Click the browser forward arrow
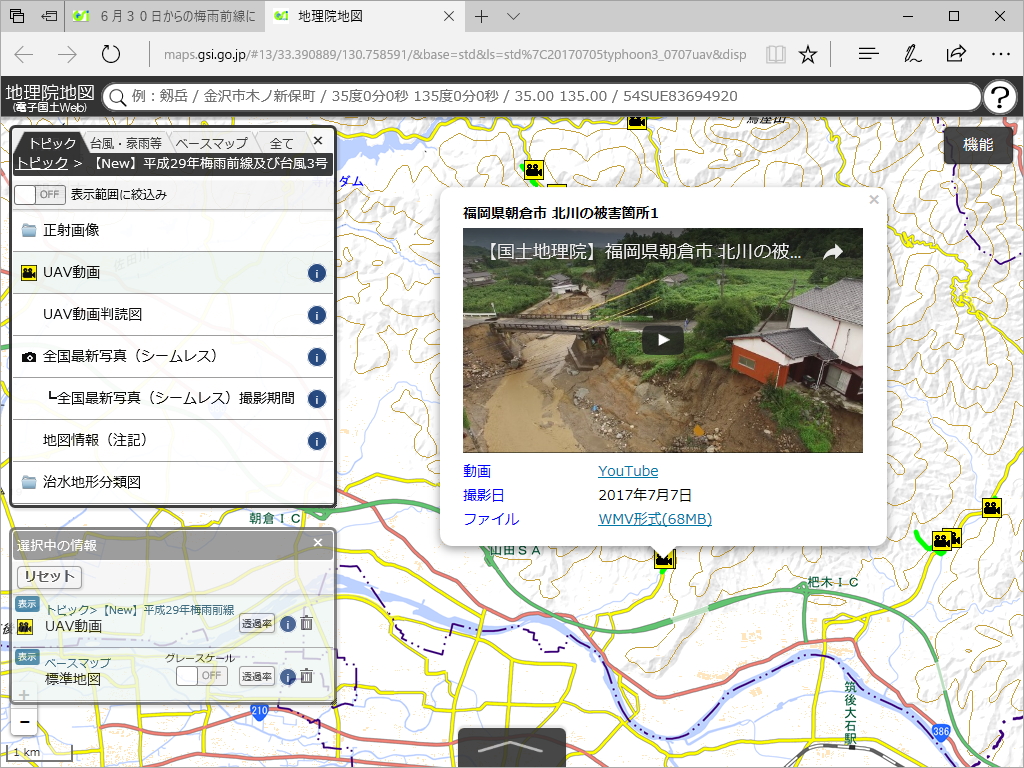The width and height of the screenshot is (1024, 768). click(x=67, y=54)
